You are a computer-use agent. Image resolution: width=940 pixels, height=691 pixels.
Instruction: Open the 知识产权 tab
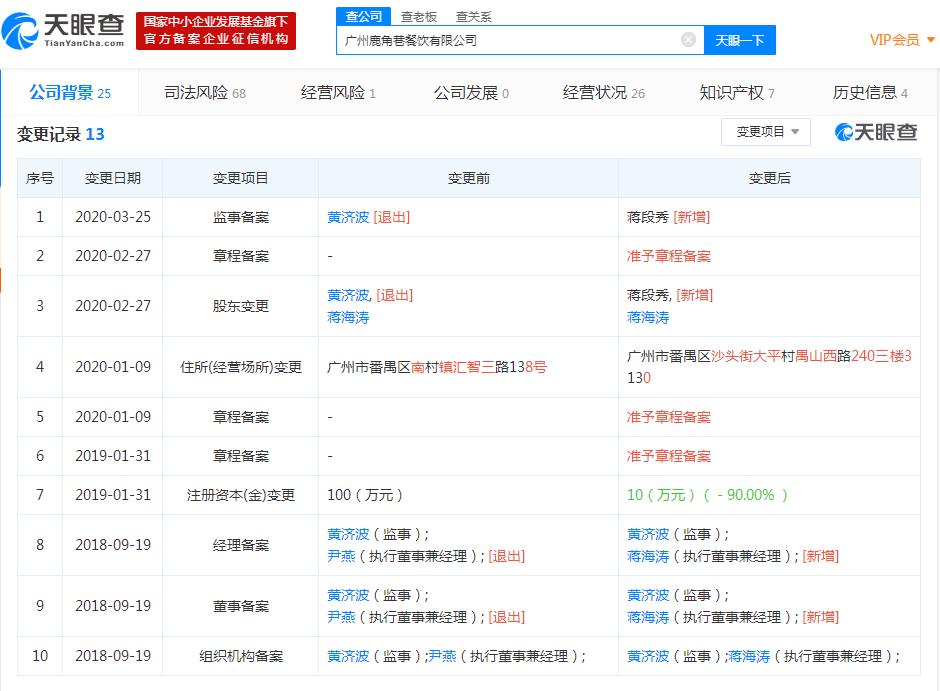click(737, 93)
